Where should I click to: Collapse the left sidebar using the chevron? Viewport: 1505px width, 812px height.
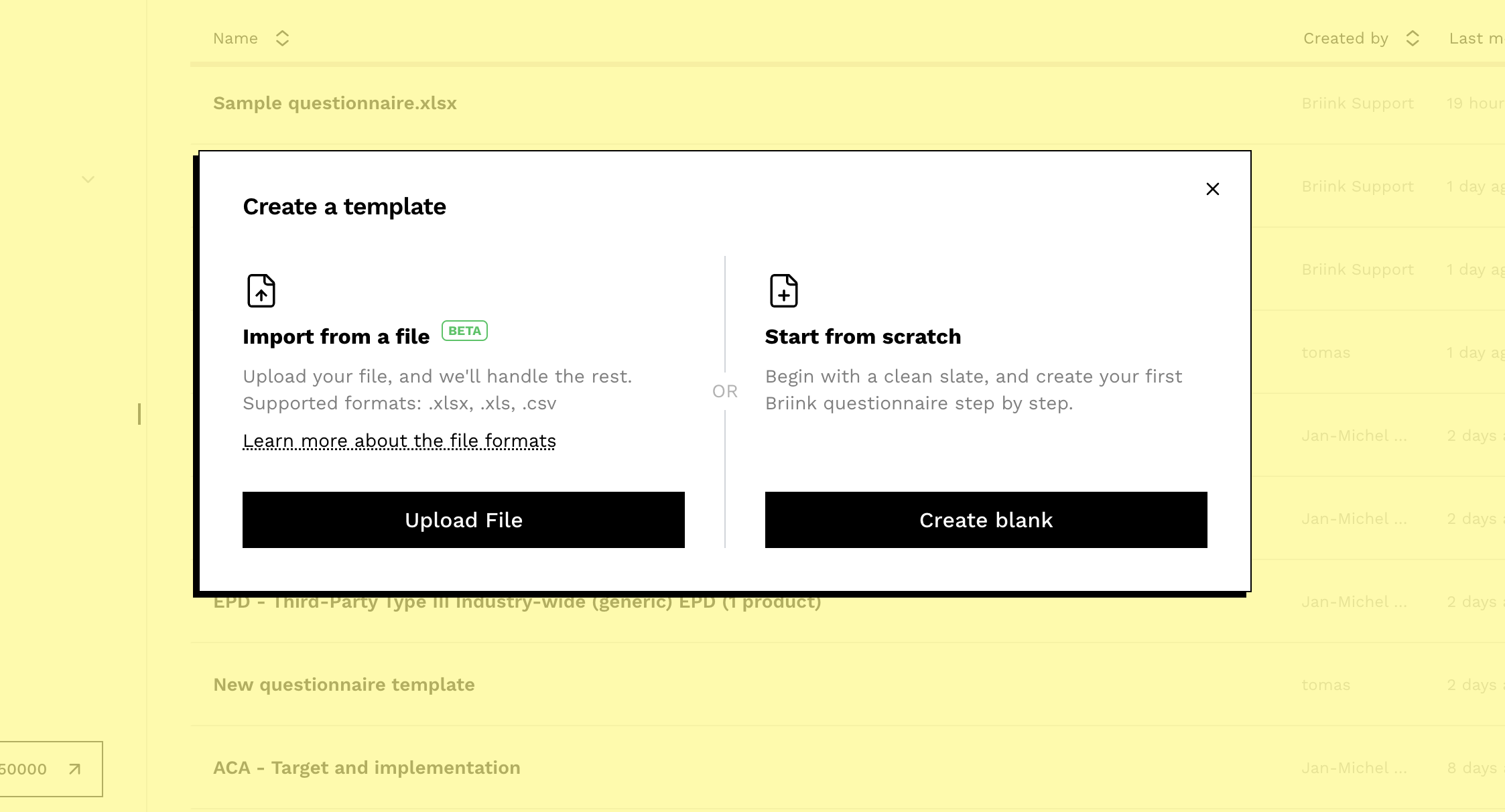88,179
